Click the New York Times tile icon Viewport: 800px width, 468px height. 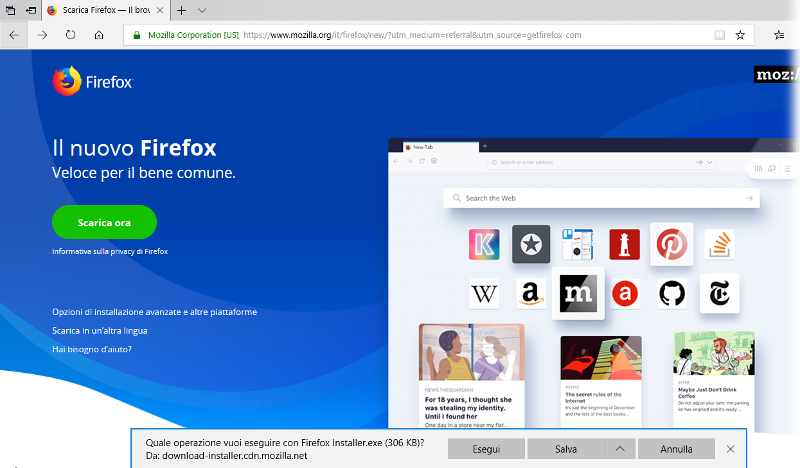719,293
